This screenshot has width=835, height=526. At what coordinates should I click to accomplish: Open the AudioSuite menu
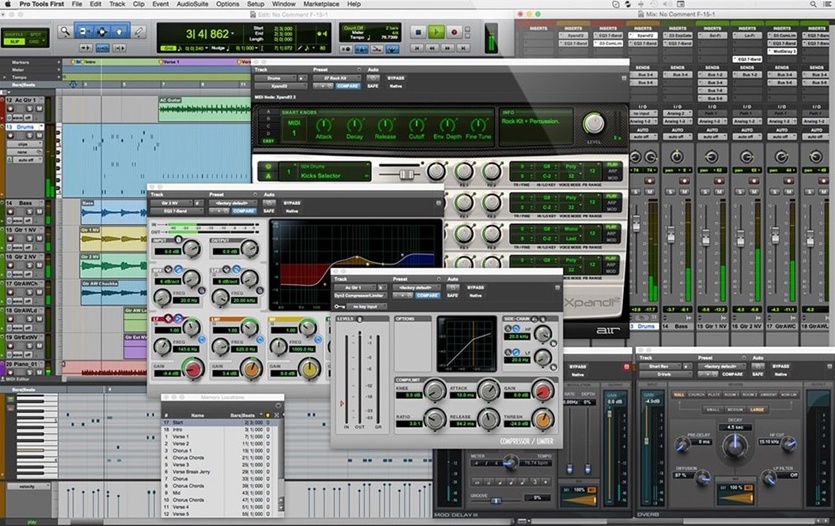click(x=193, y=5)
